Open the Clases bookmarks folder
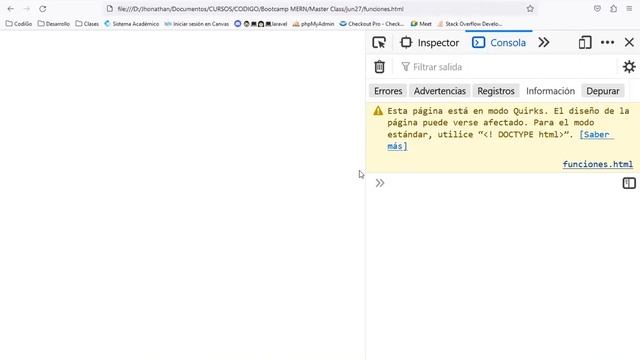 coord(87,24)
